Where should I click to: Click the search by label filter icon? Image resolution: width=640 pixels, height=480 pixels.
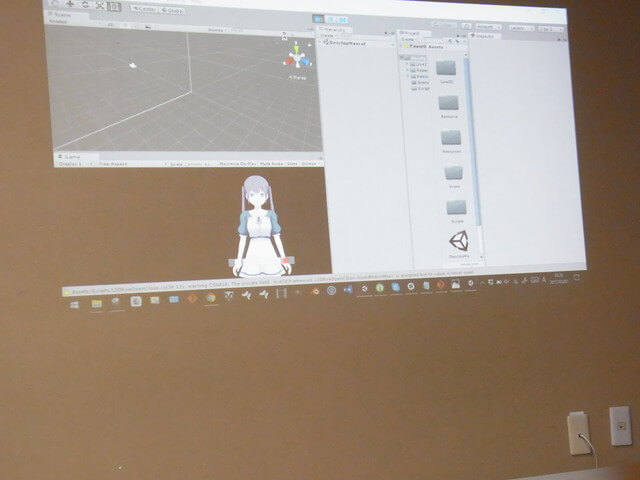pos(457,41)
